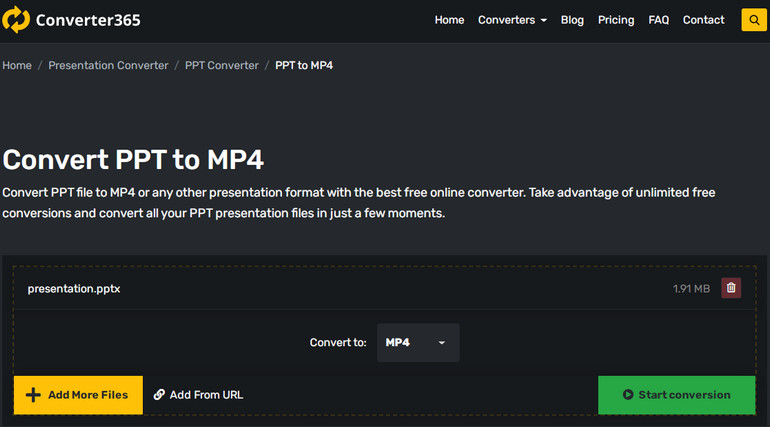Open the Pricing page
This screenshot has height=427, width=770.
(616, 20)
